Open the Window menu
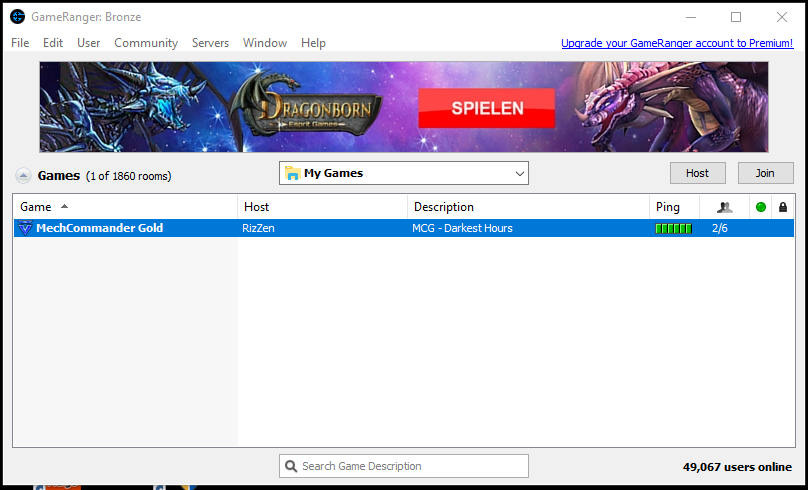The image size is (808, 490). (x=265, y=43)
